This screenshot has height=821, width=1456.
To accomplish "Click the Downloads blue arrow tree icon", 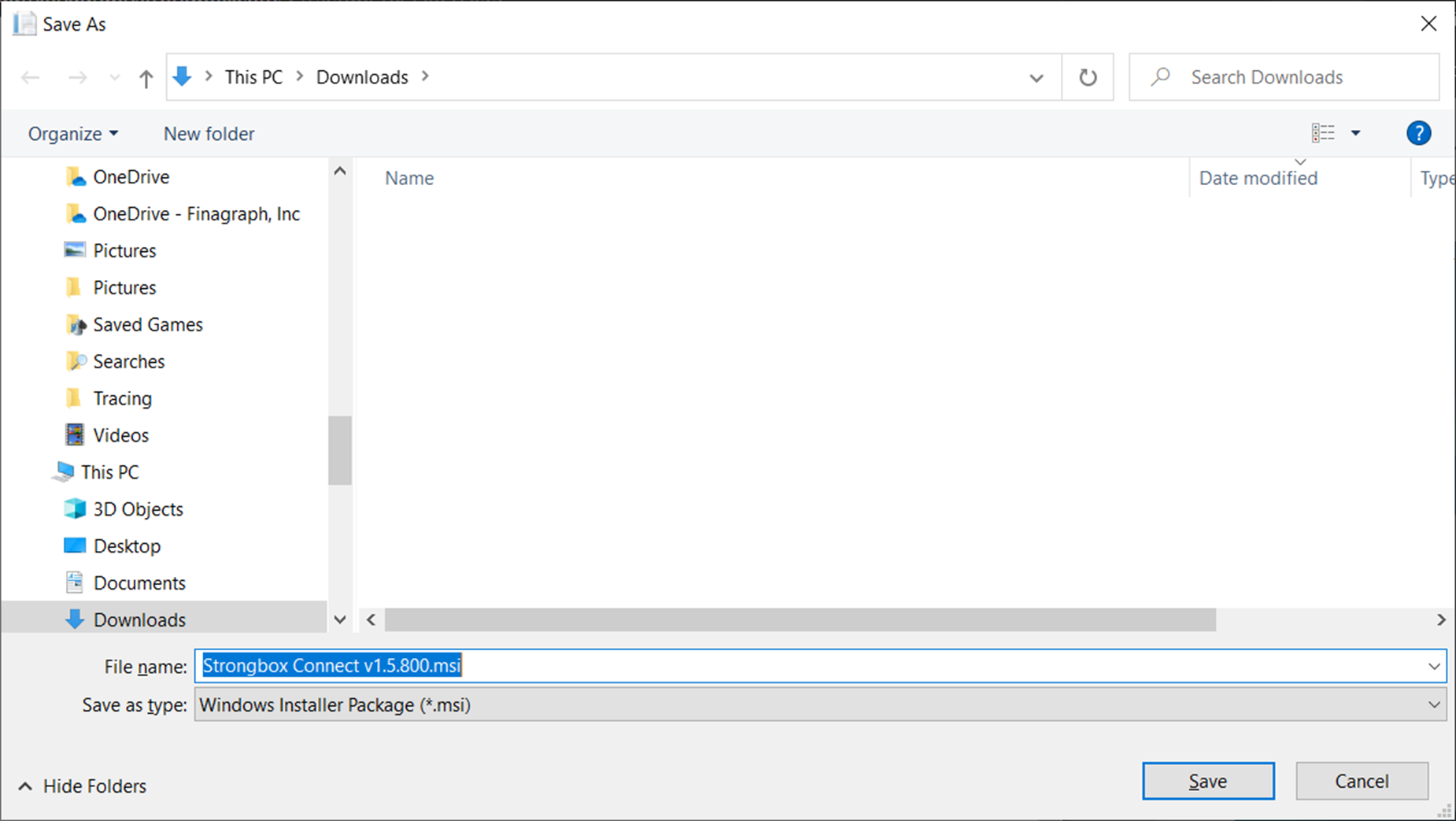I will click(x=75, y=619).
